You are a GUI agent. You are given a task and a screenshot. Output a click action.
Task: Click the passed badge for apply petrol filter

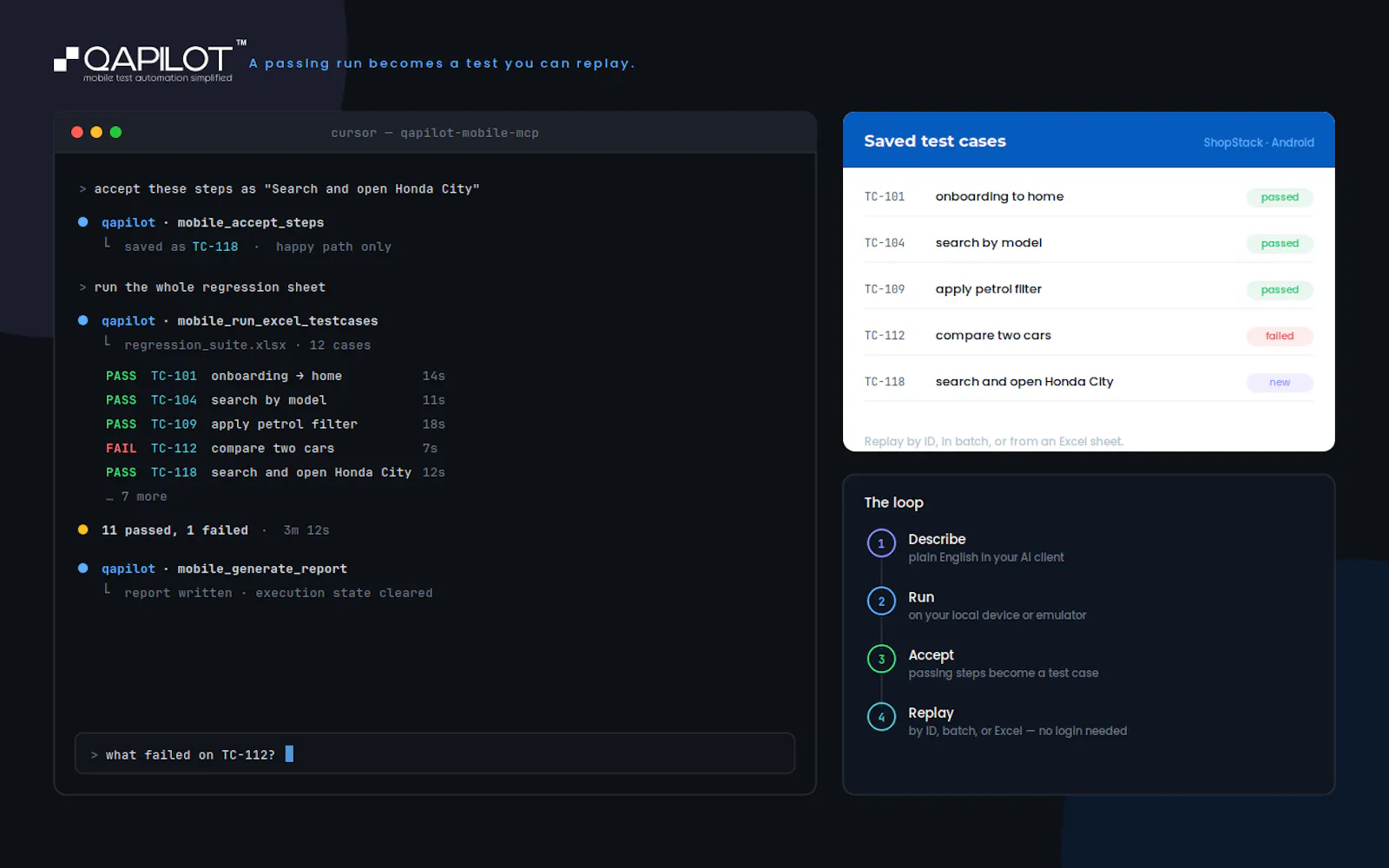(1280, 290)
